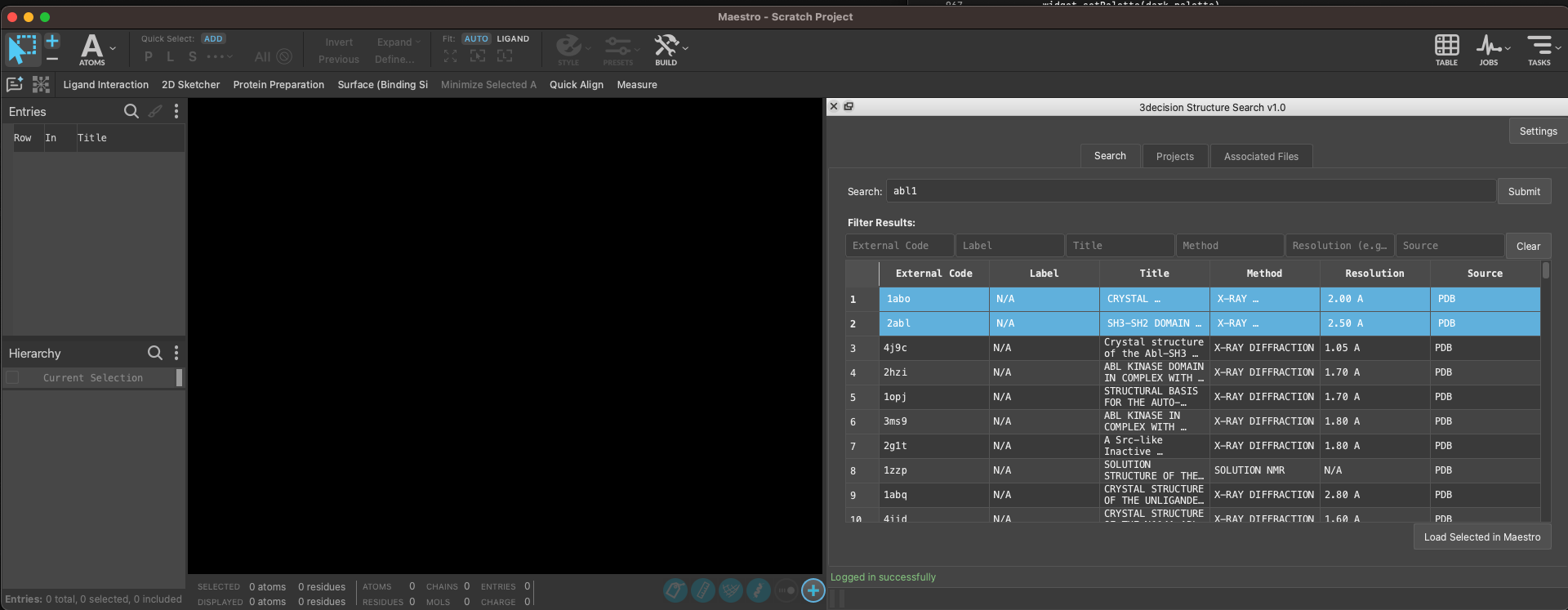Click the grid-pattern icon beside Ligand Interaction
This screenshot has width=1568, height=610.
click(x=41, y=84)
